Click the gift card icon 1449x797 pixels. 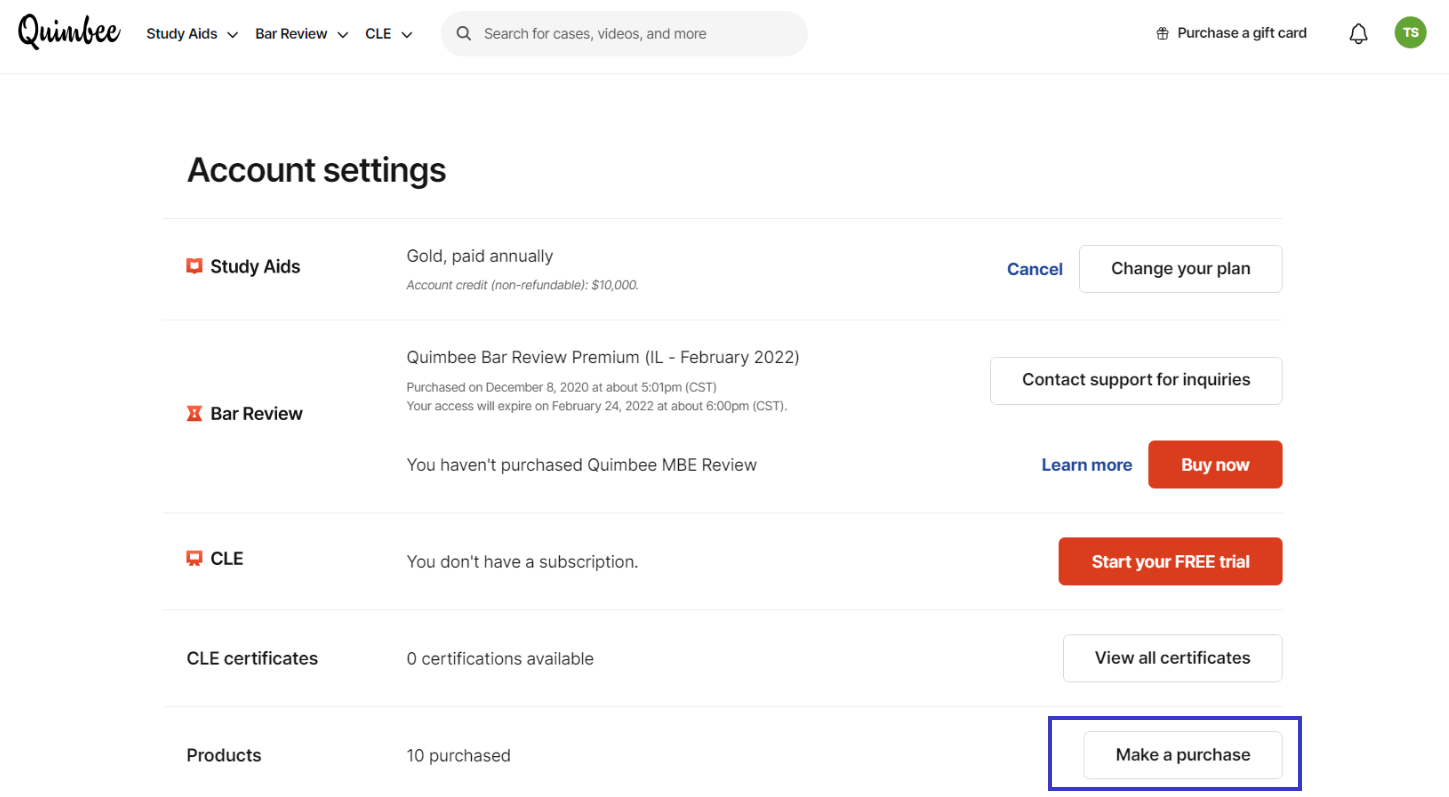[1162, 34]
